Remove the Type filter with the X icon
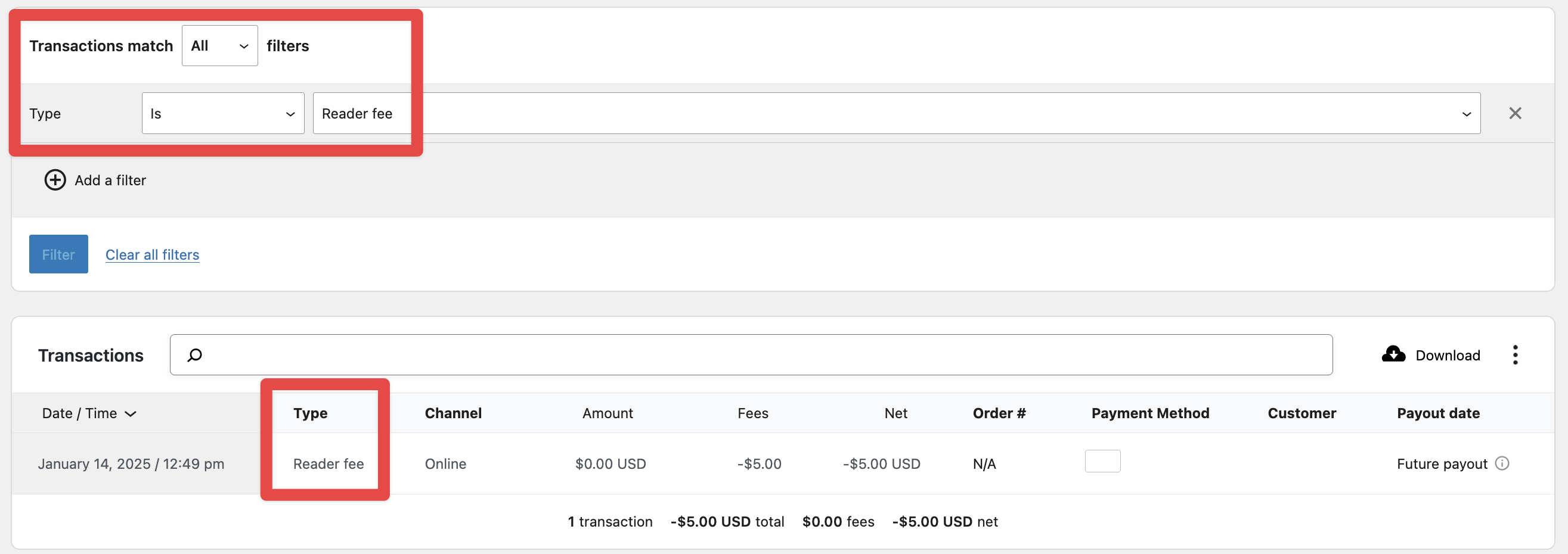This screenshot has width=1568, height=554. click(x=1515, y=113)
